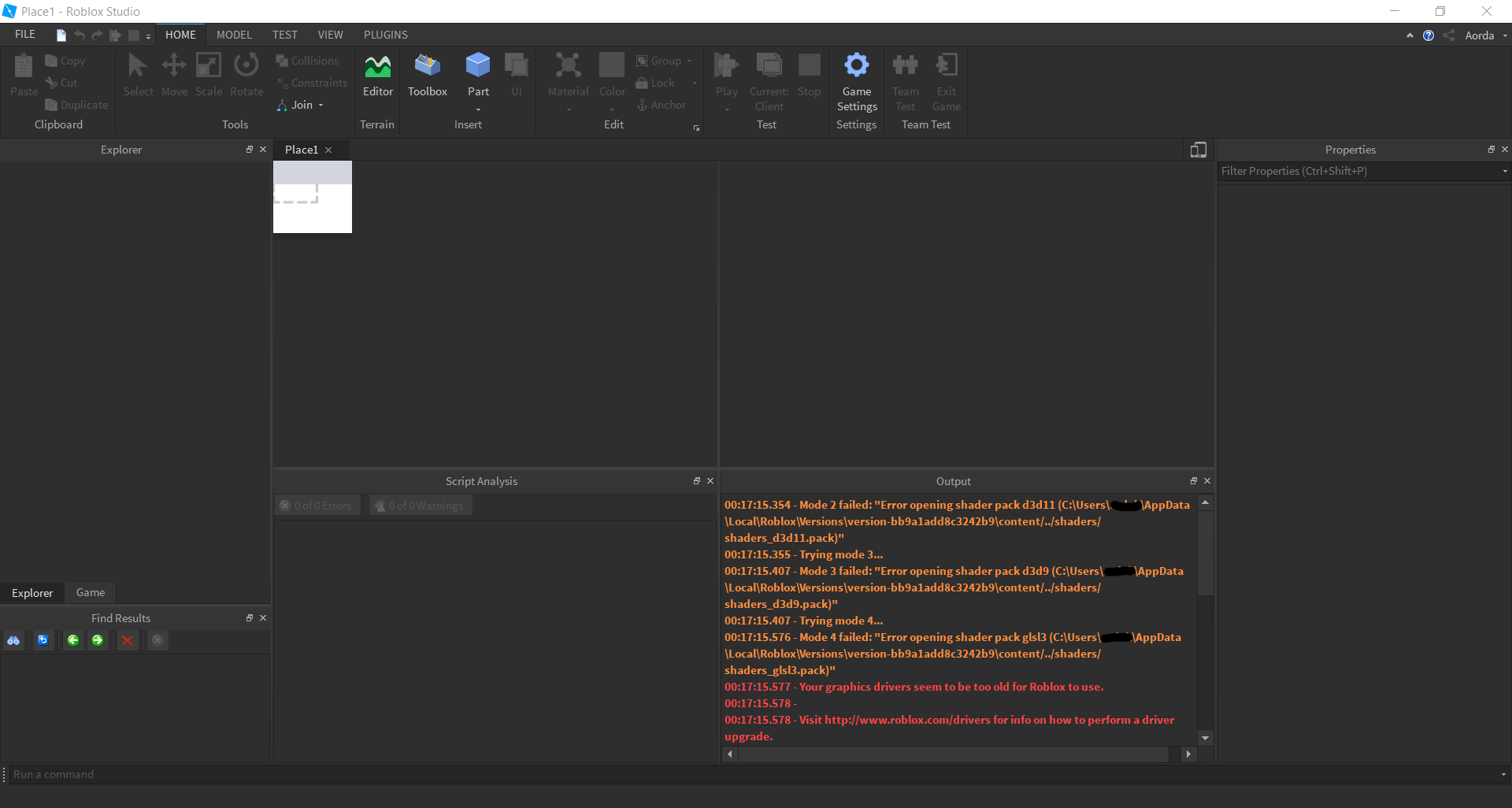Click the Copy button
The height and width of the screenshot is (808, 1512).
coord(65,61)
